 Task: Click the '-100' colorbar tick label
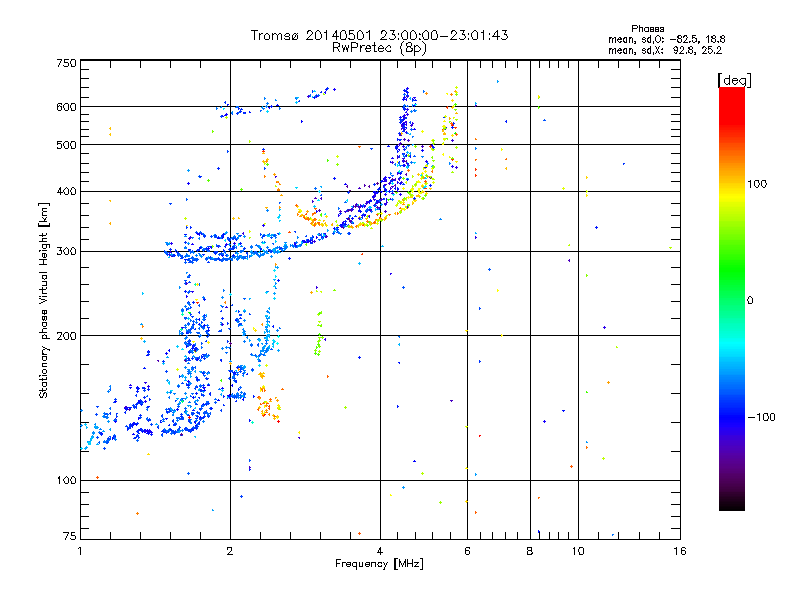click(761, 417)
